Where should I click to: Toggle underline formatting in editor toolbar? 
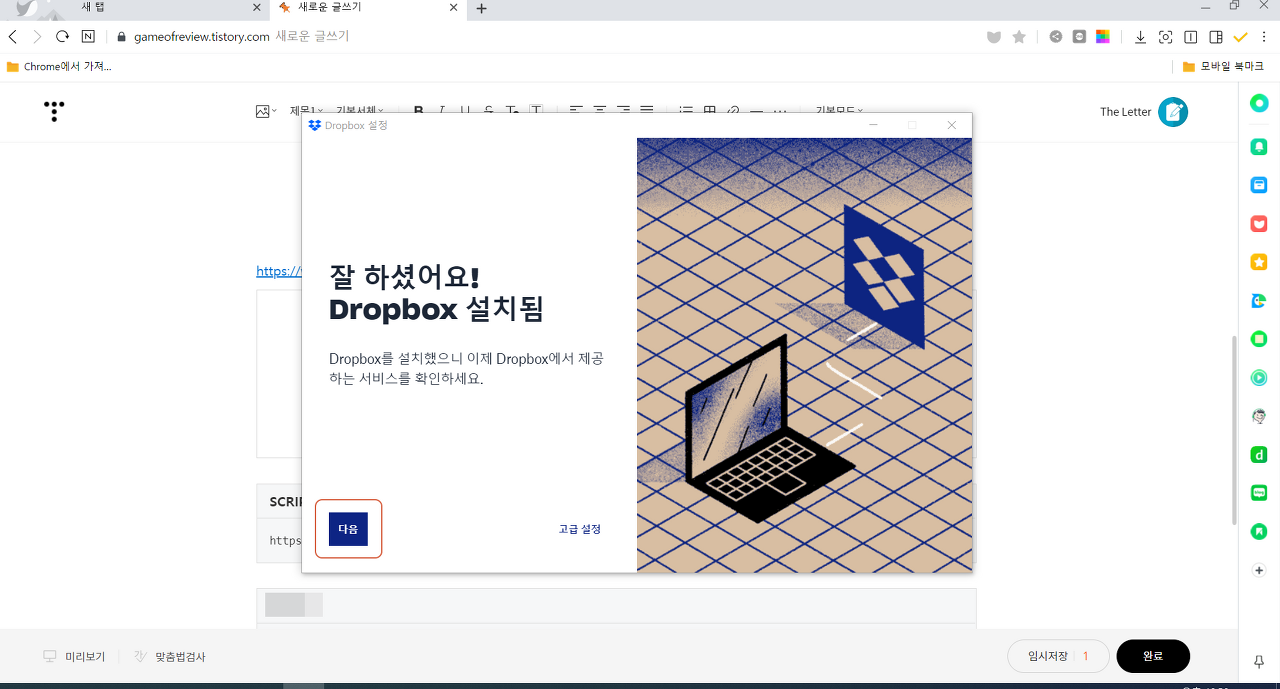tap(465, 111)
